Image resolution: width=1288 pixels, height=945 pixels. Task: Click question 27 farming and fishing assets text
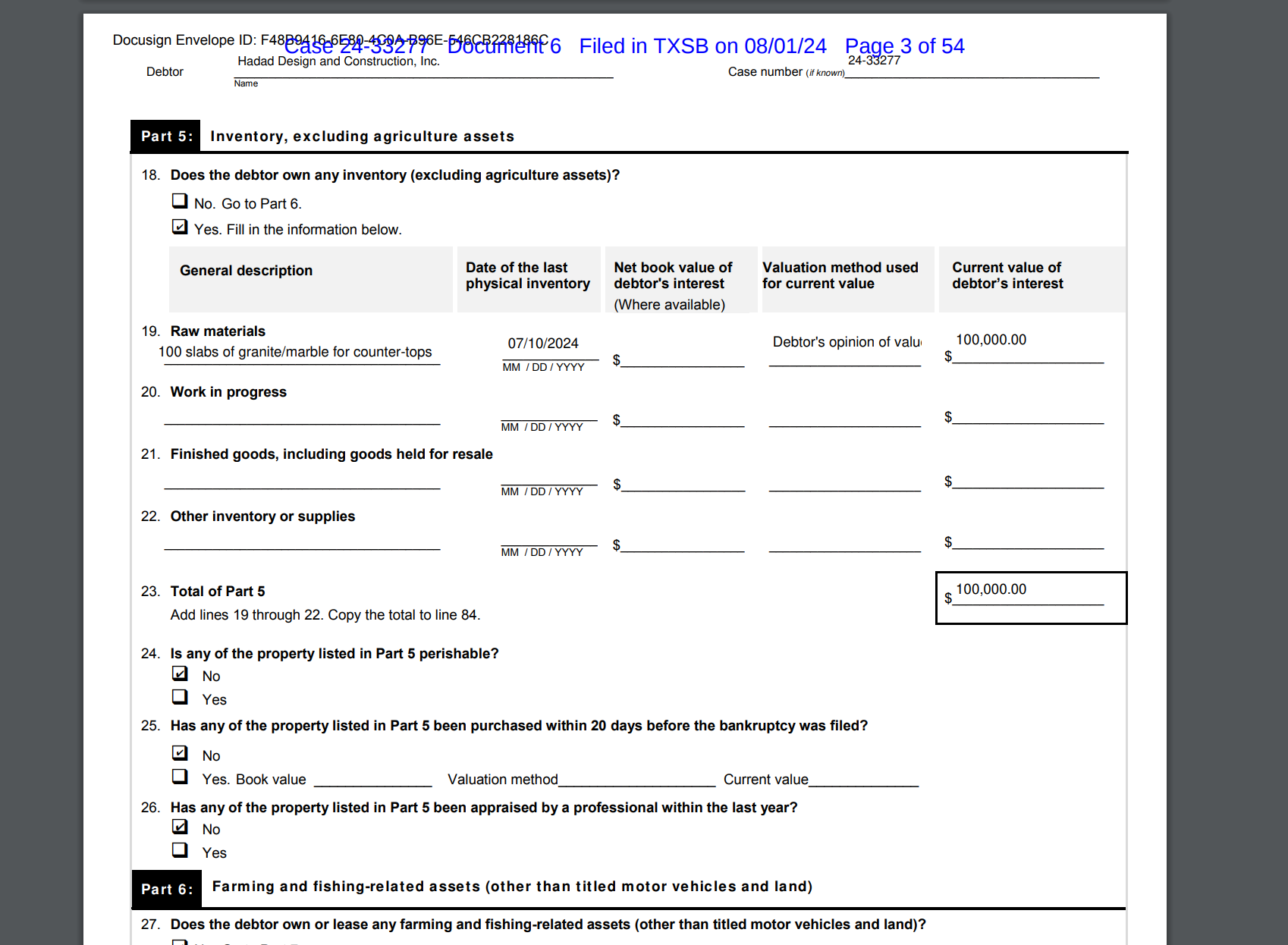(x=548, y=925)
